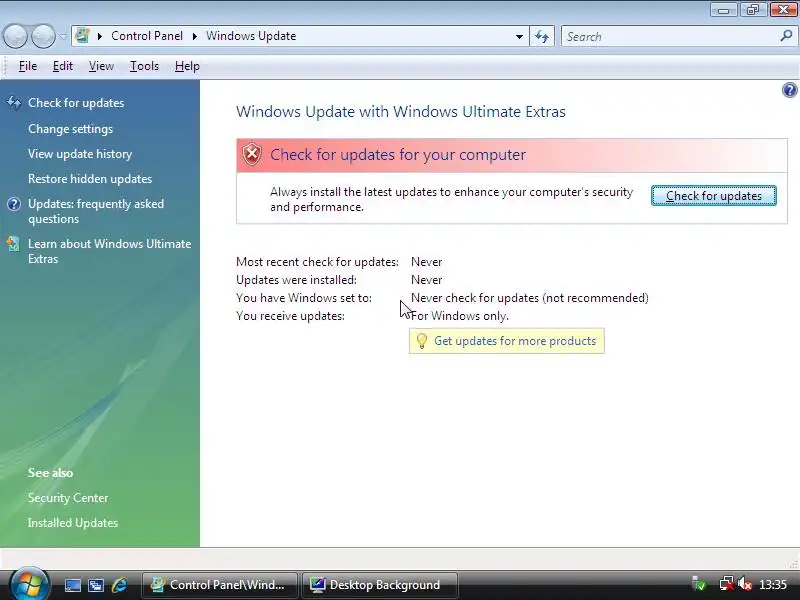Click the magnifier search icon
Image resolution: width=800 pixels, height=600 pixels.
tap(786, 36)
